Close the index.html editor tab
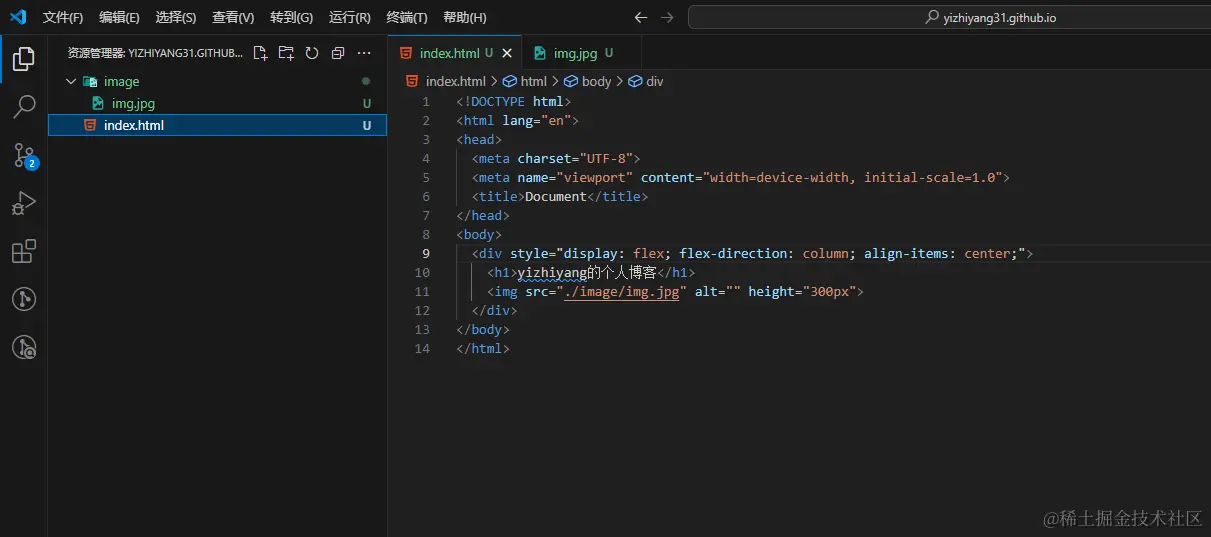The width and height of the screenshot is (1211, 537). pyautogui.click(x=508, y=54)
